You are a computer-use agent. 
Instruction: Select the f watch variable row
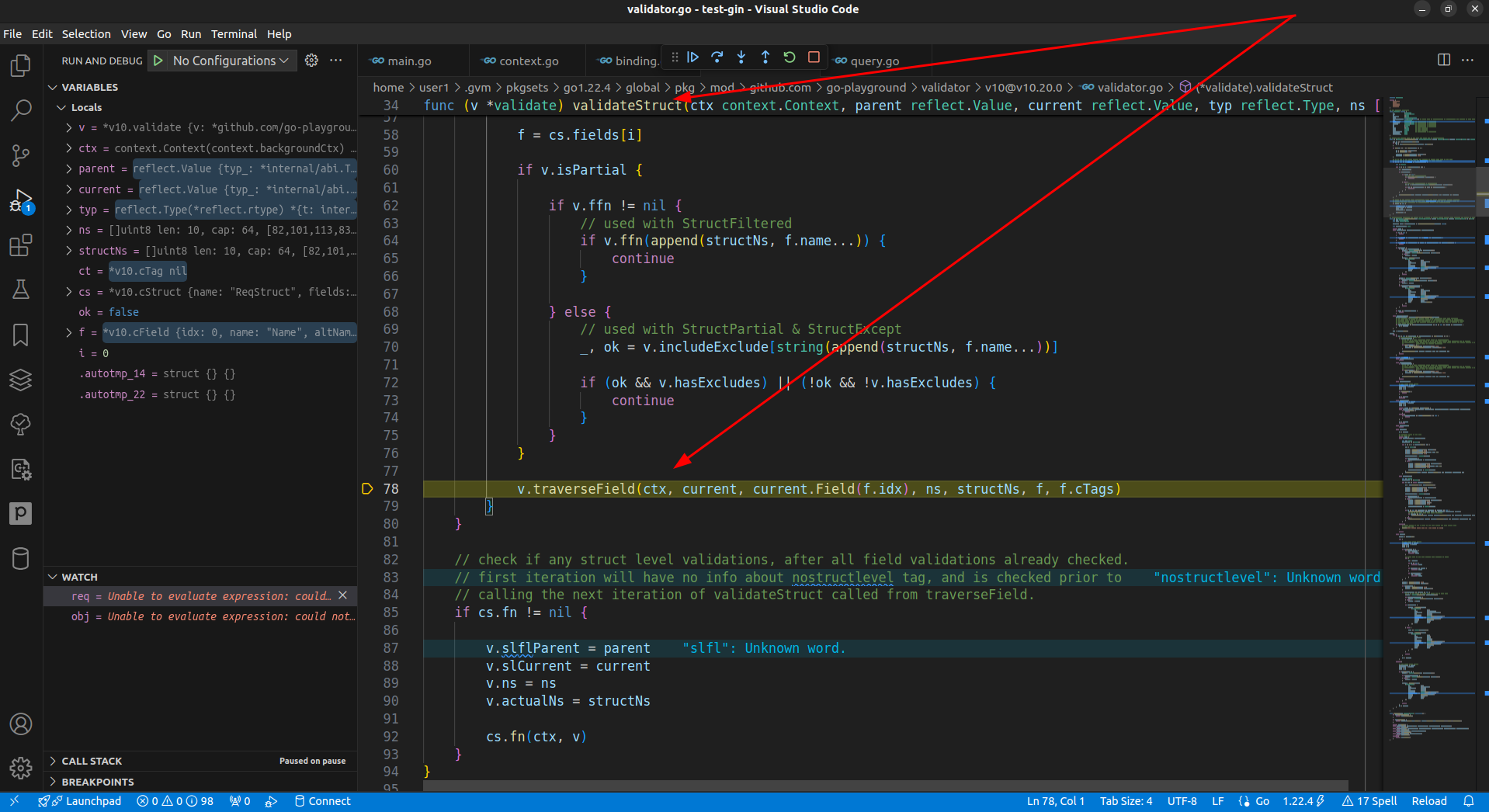[x=202, y=332]
